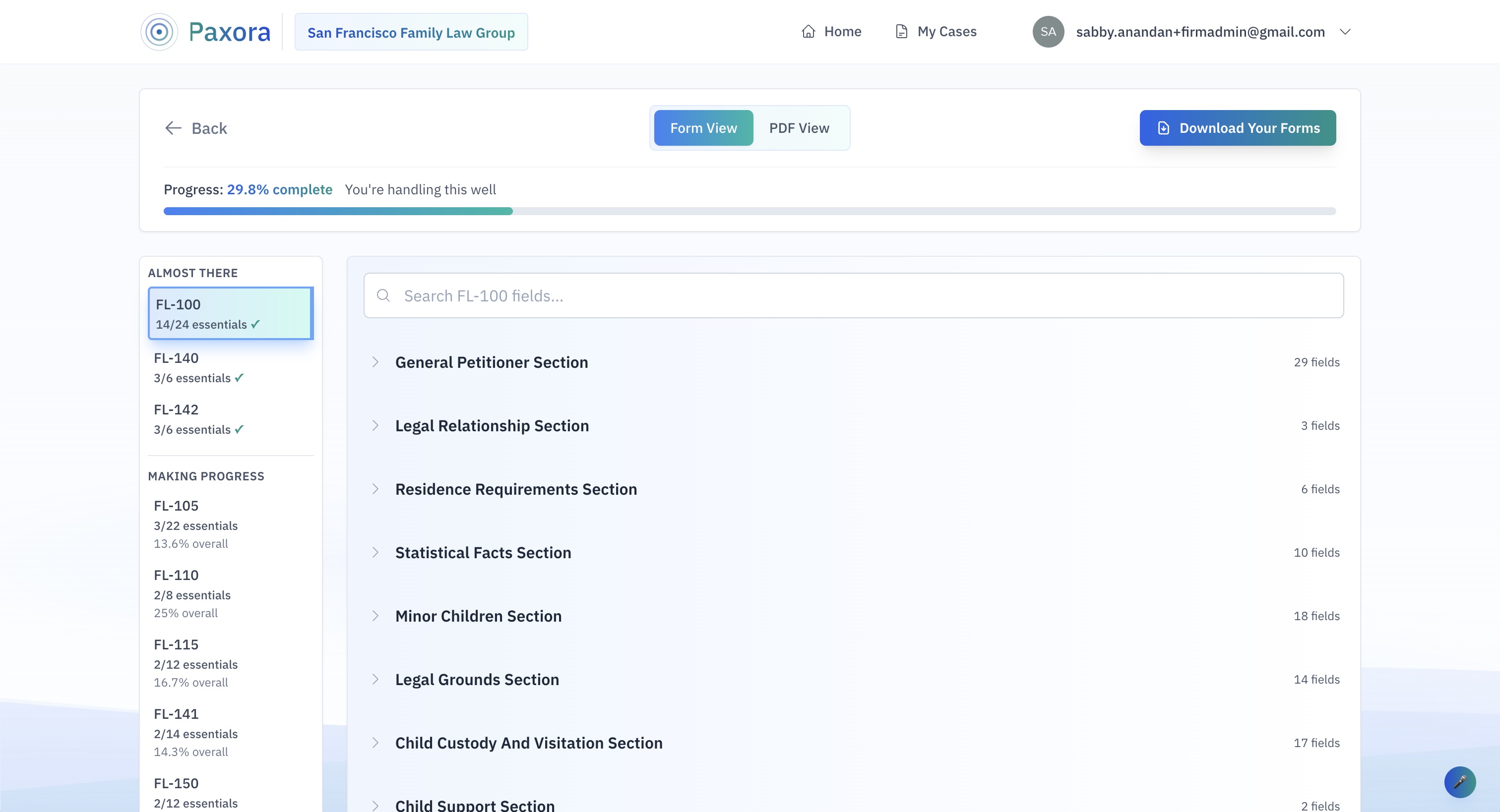Expand Legal Grounds Section

(x=477, y=679)
